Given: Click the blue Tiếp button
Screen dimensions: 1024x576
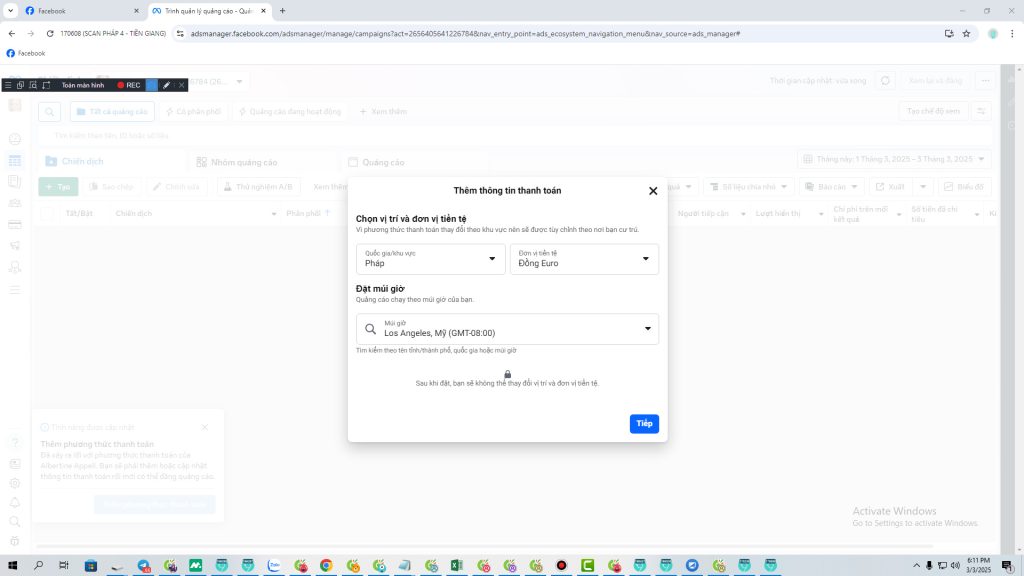Looking at the screenshot, I should point(644,424).
